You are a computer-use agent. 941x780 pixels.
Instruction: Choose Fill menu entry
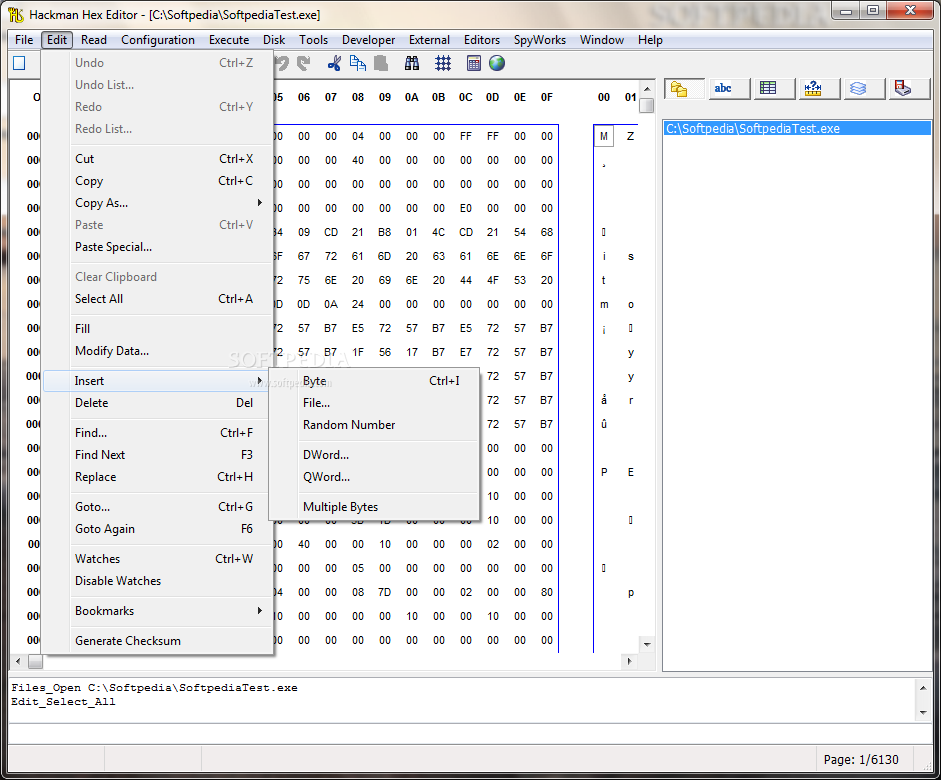tap(158, 329)
